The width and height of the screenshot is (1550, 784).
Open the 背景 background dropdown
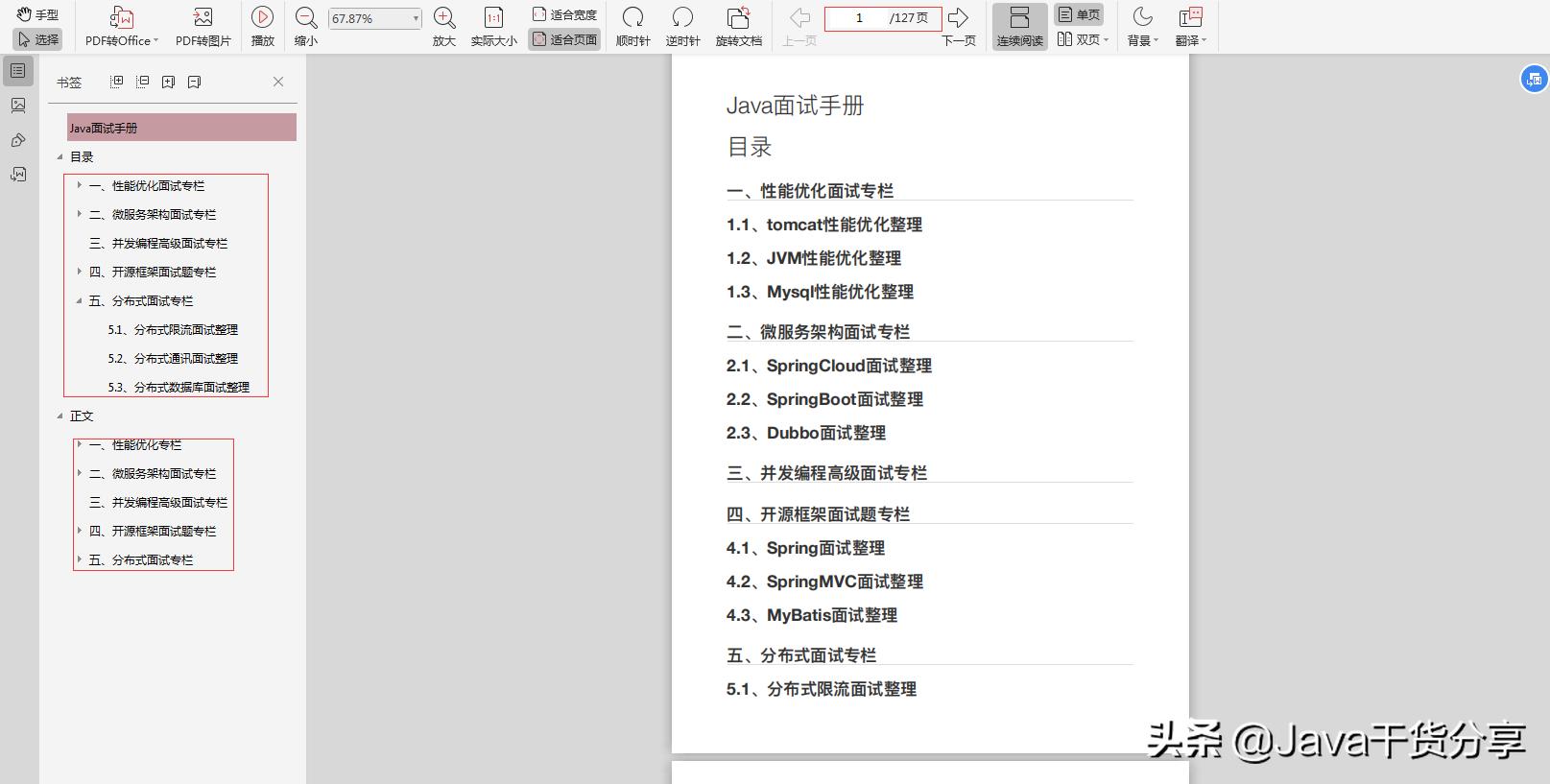pos(1142,27)
